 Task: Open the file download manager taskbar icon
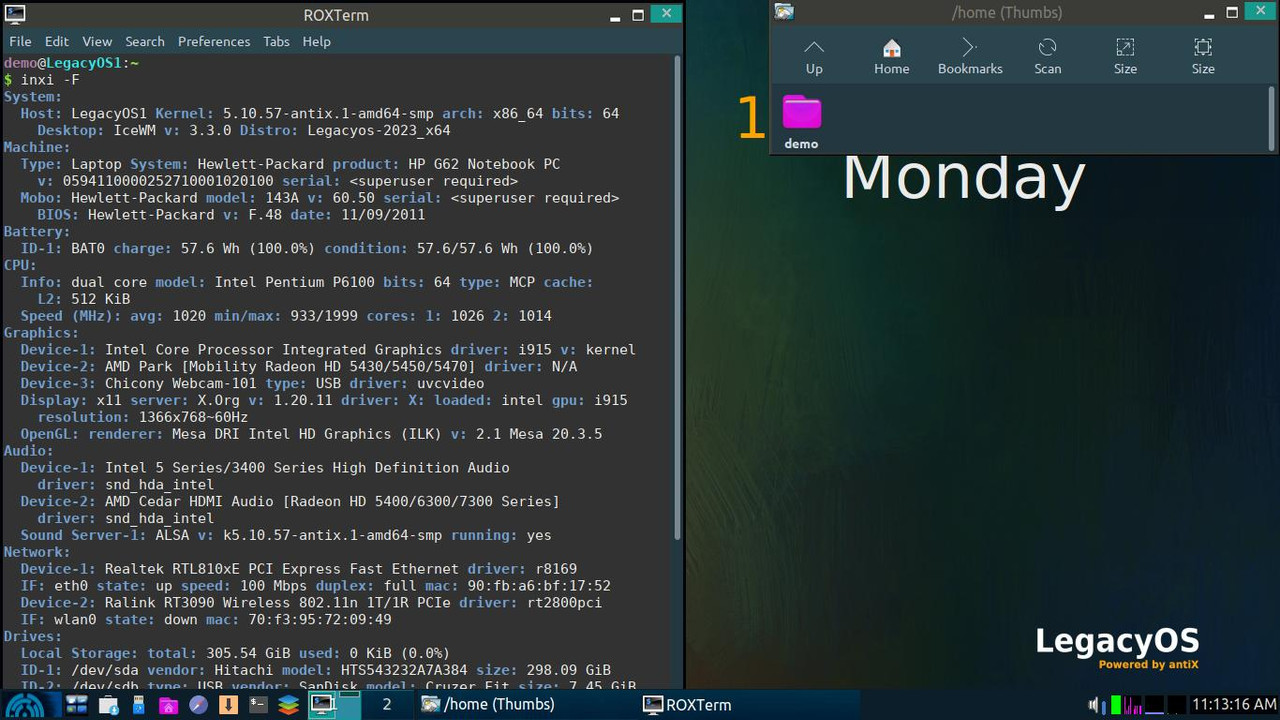tap(109, 705)
